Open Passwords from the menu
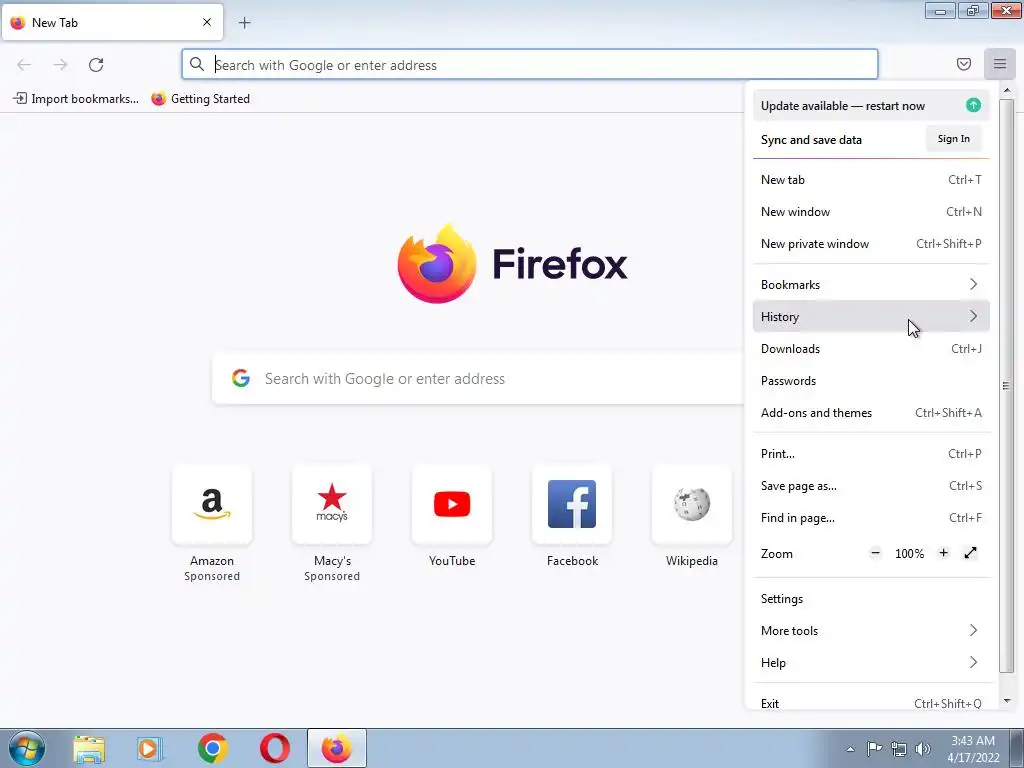Viewport: 1024px width, 768px height. pos(871,380)
